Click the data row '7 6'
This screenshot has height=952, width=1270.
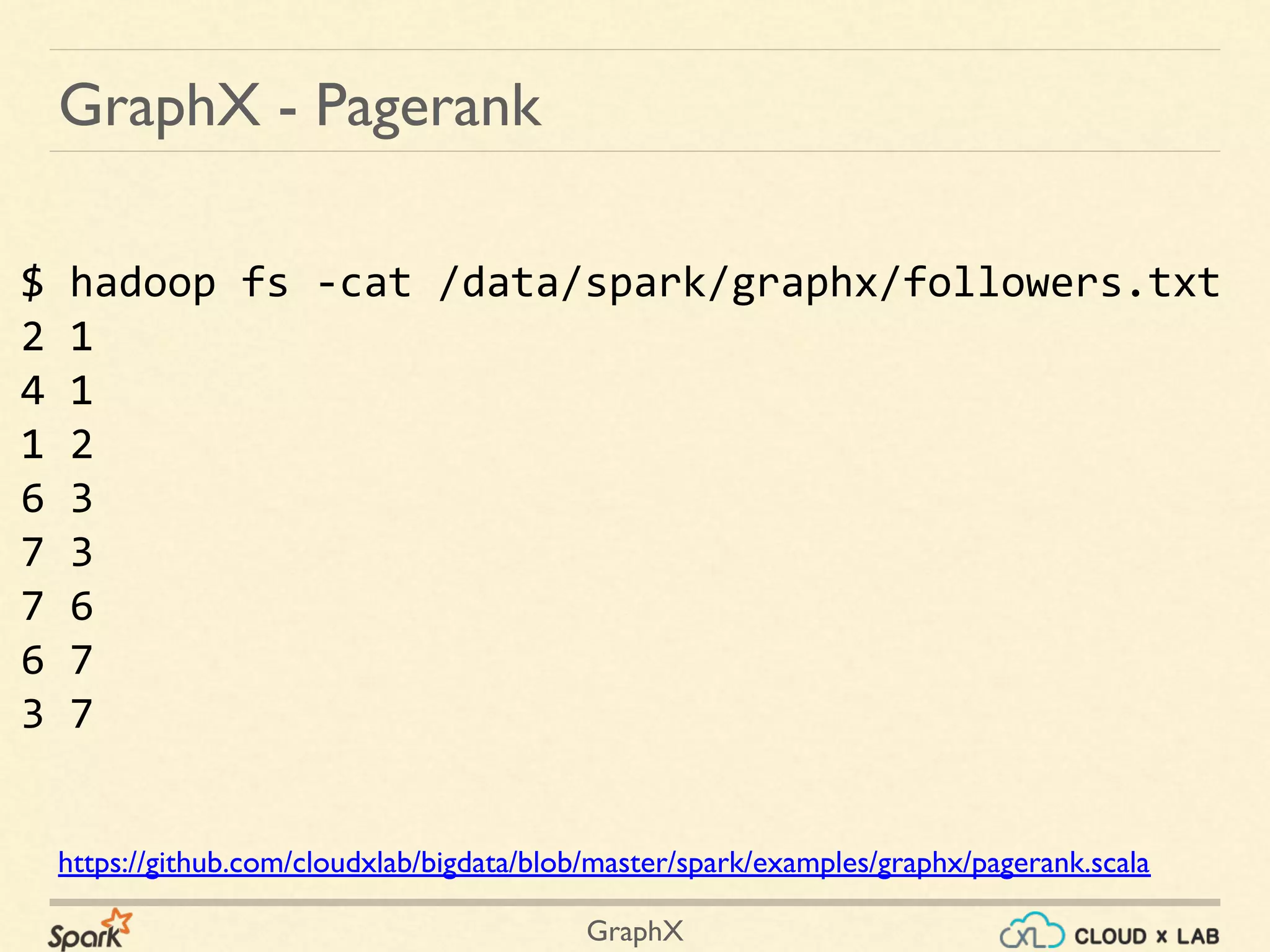(x=57, y=607)
